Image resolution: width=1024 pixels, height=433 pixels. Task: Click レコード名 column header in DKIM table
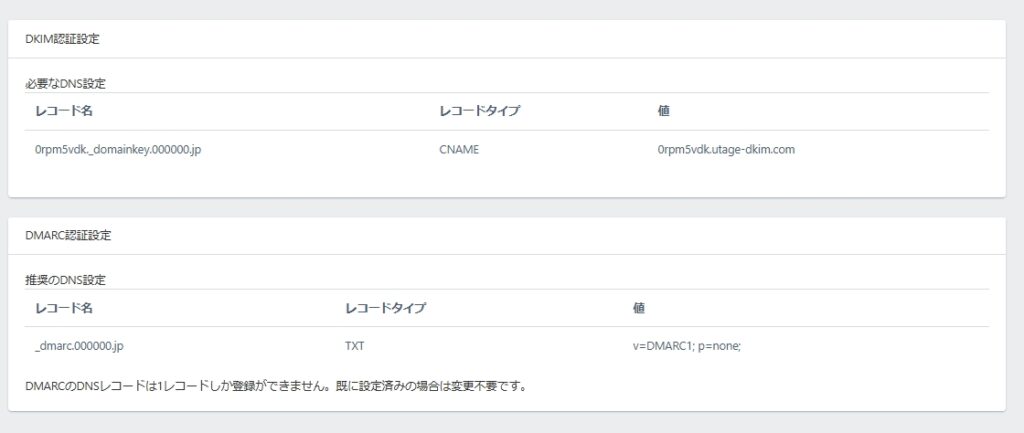[64, 111]
